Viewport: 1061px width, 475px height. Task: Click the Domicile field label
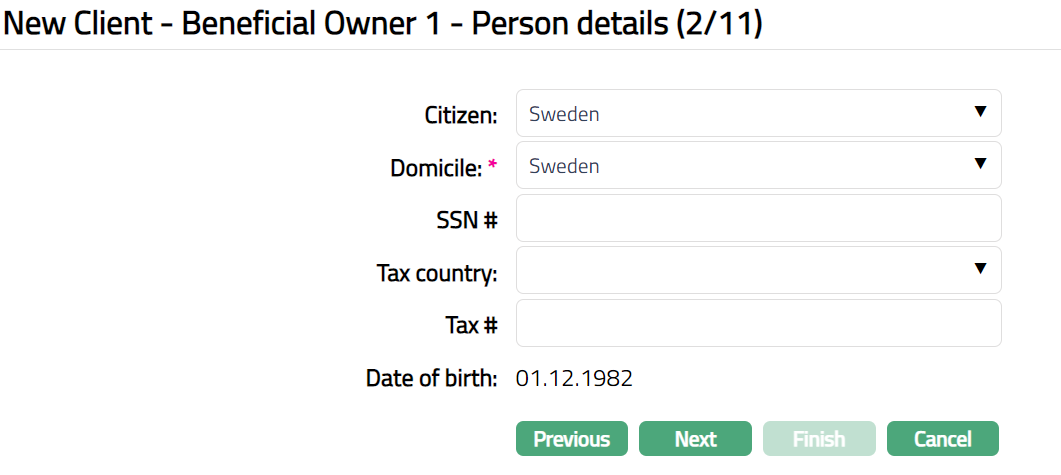point(436,168)
